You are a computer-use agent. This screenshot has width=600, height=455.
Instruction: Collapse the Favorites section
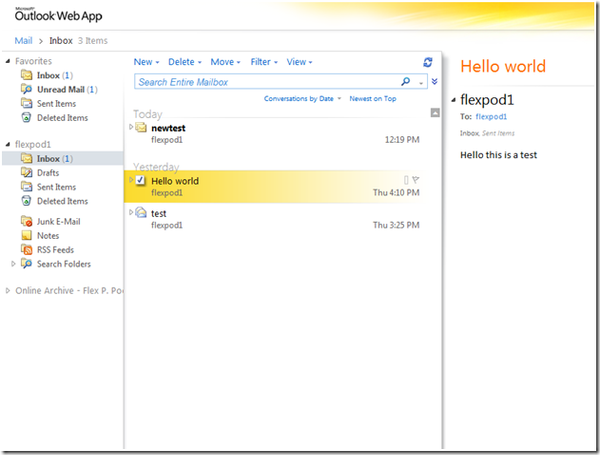(x=8, y=62)
